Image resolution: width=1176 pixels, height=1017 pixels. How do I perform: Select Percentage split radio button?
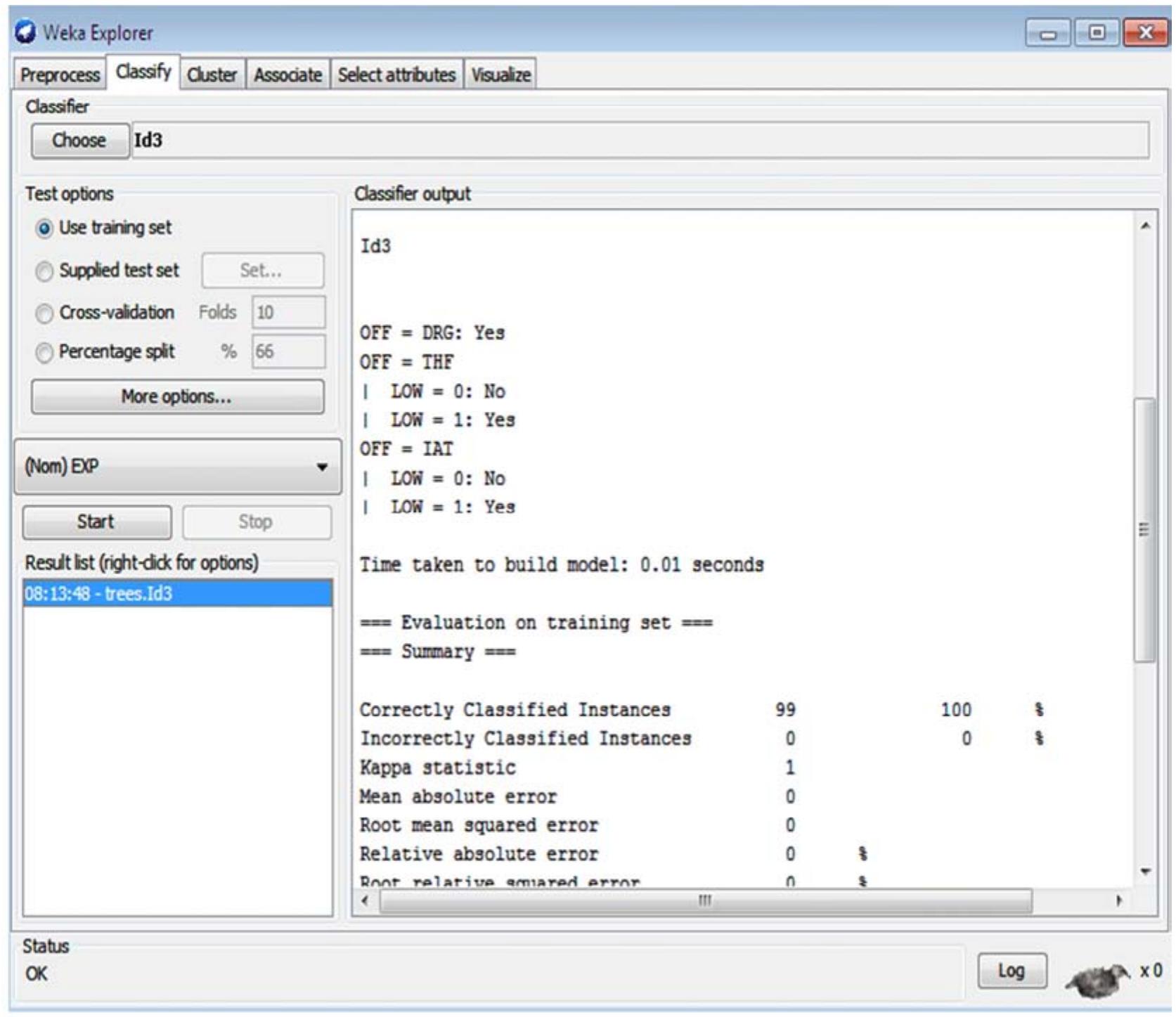point(44,352)
